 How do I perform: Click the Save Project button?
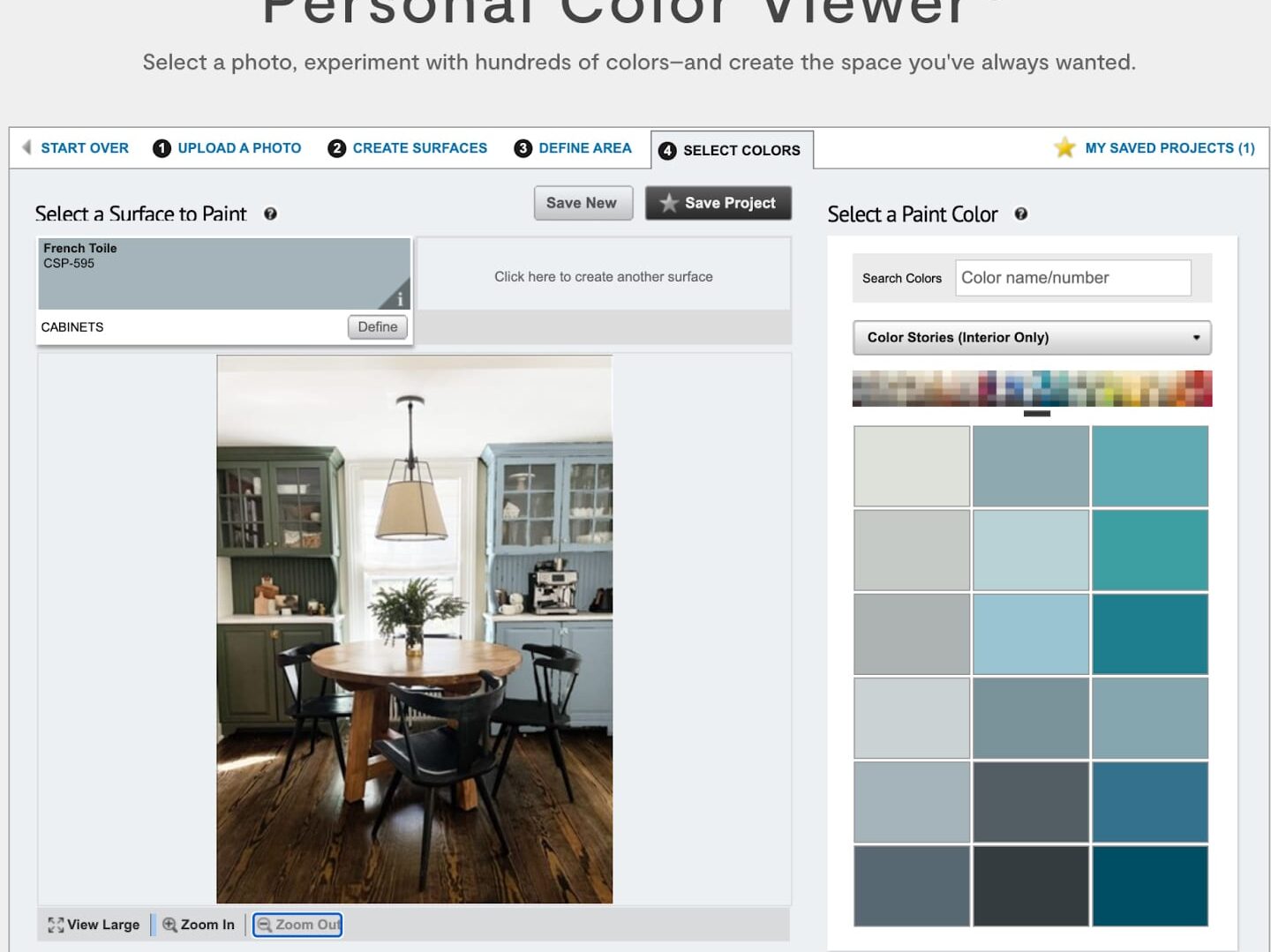718,203
